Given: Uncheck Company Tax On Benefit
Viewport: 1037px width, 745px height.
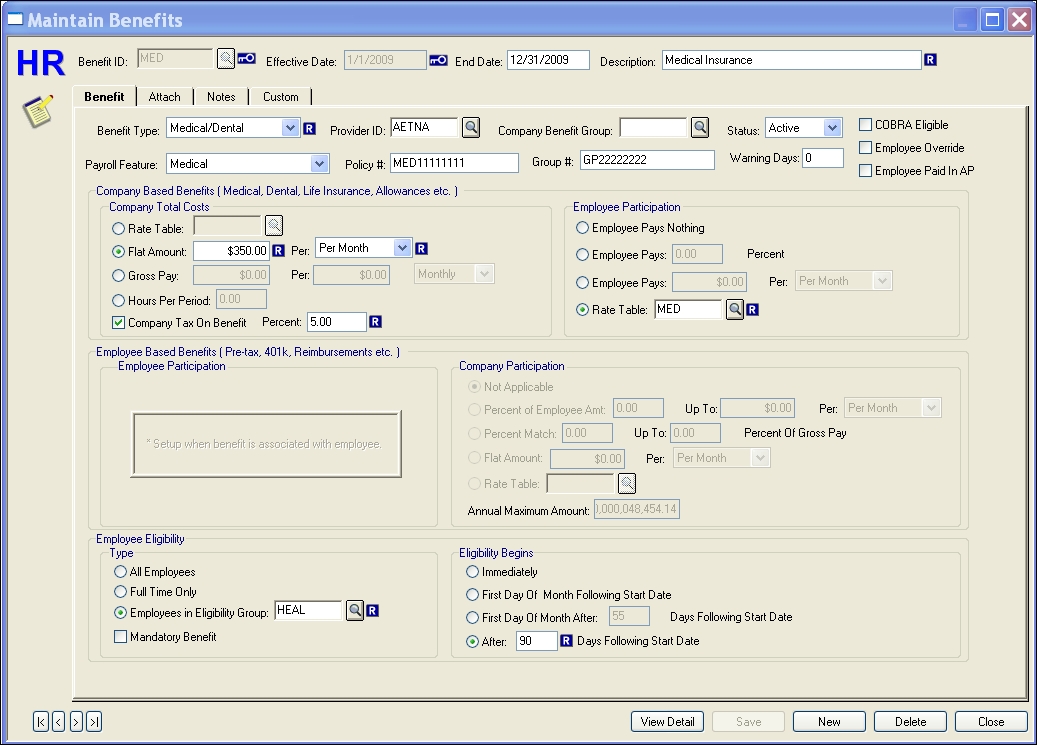Looking at the screenshot, I should [118, 322].
